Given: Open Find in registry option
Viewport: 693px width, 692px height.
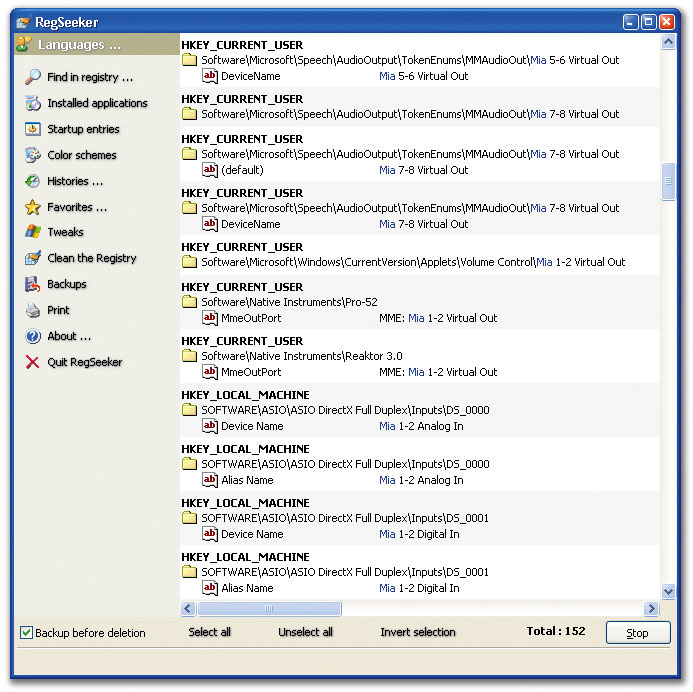Looking at the screenshot, I should (90, 77).
